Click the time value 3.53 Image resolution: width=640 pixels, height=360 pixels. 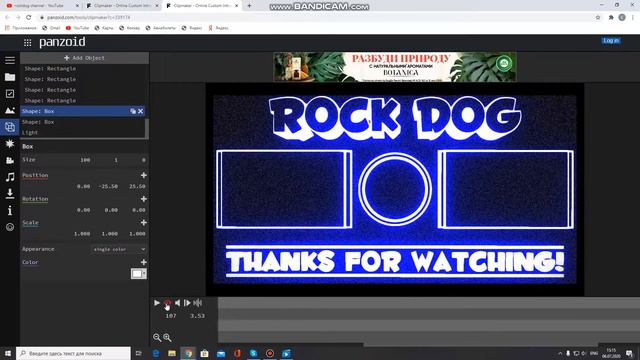(x=198, y=316)
